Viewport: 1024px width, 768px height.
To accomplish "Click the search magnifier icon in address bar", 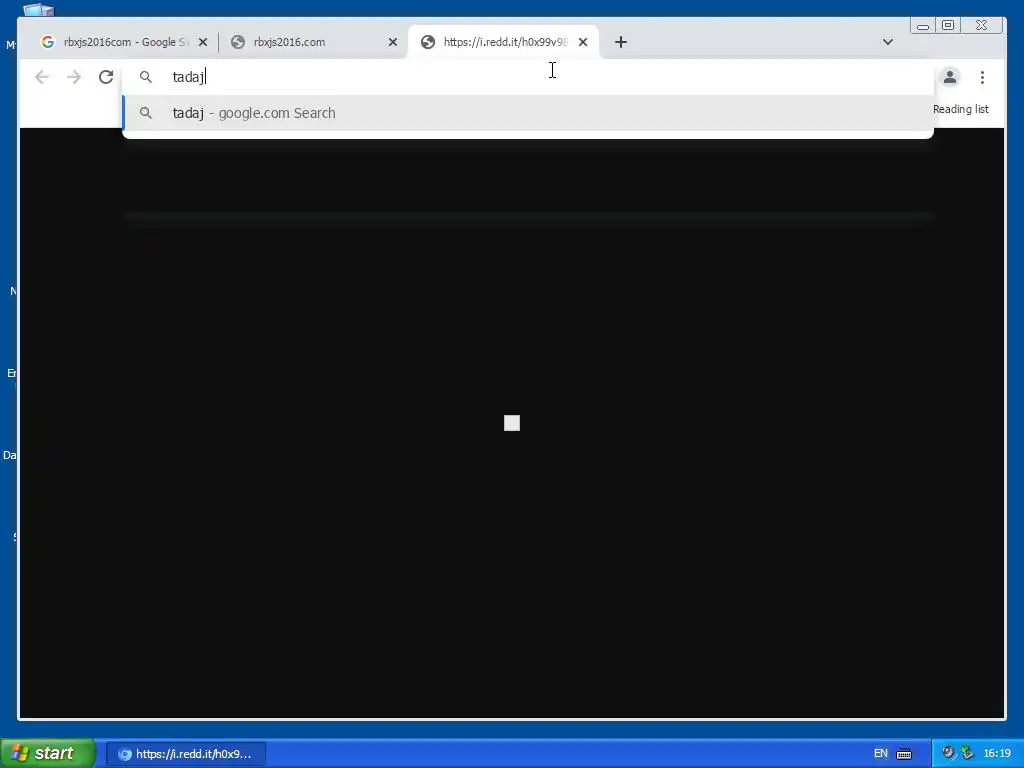I will [146, 77].
